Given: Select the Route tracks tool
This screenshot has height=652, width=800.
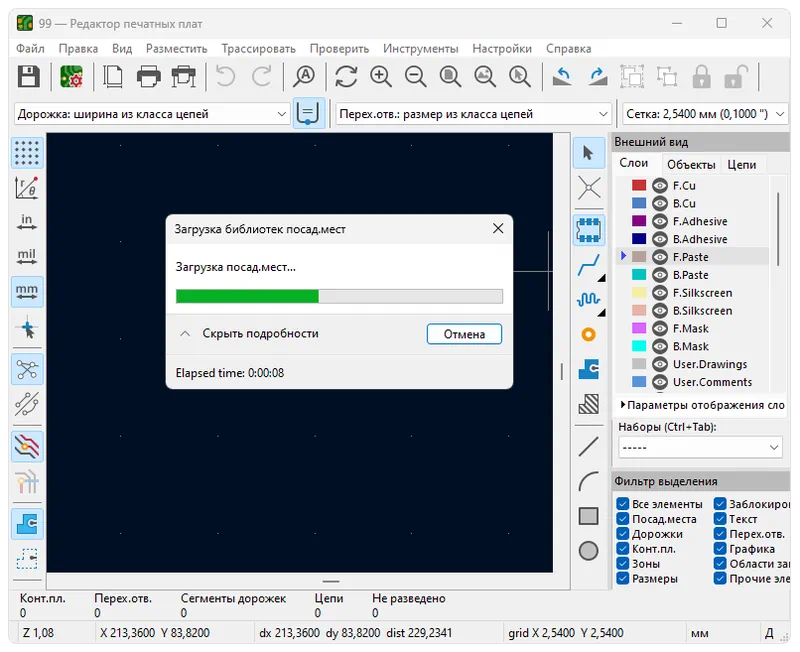Looking at the screenshot, I should [x=589, y=266].
